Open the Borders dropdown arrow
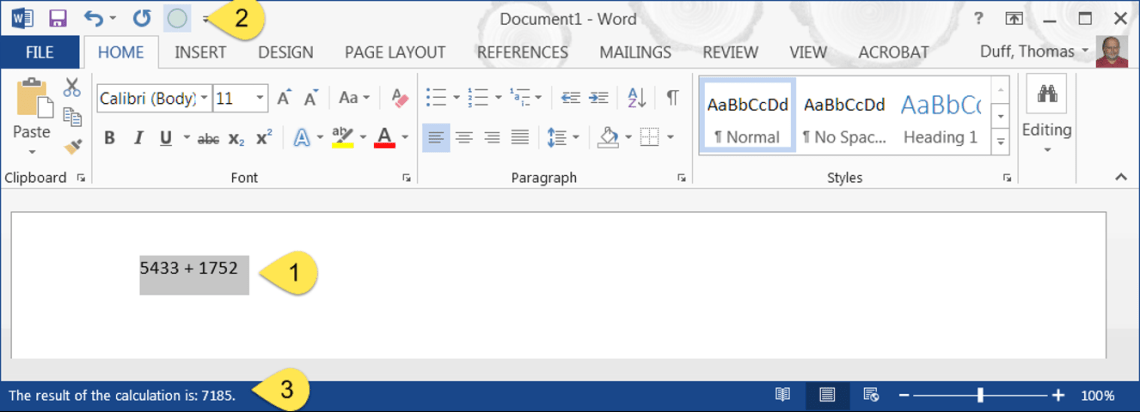The image size is (1140, 412). point(670,137)
